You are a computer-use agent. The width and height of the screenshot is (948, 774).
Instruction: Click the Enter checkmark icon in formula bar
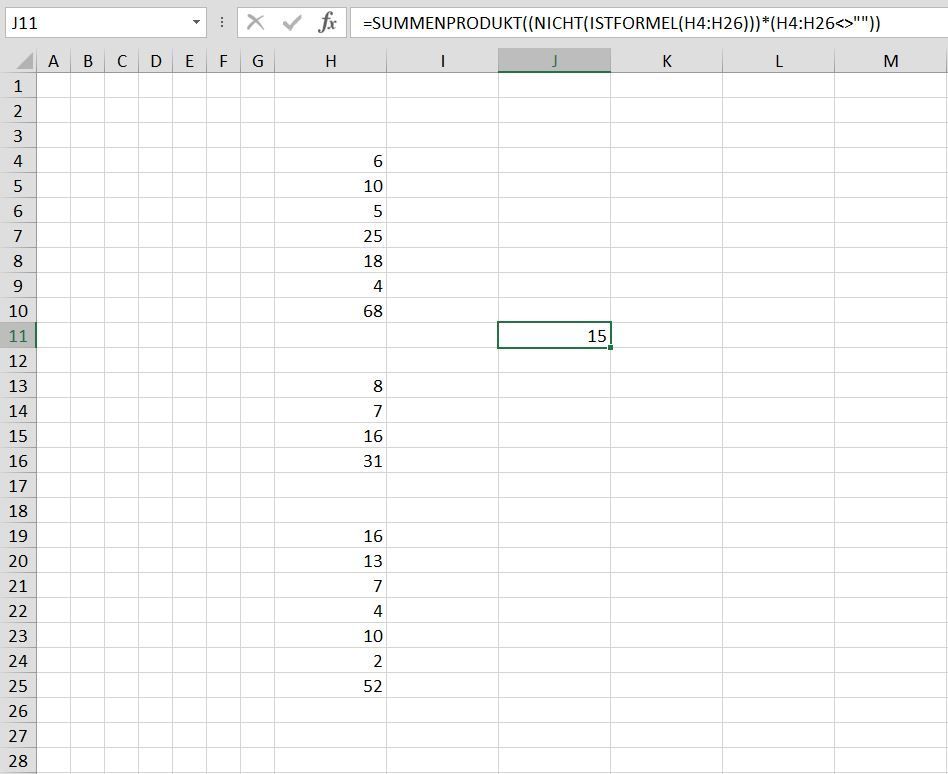292,23
